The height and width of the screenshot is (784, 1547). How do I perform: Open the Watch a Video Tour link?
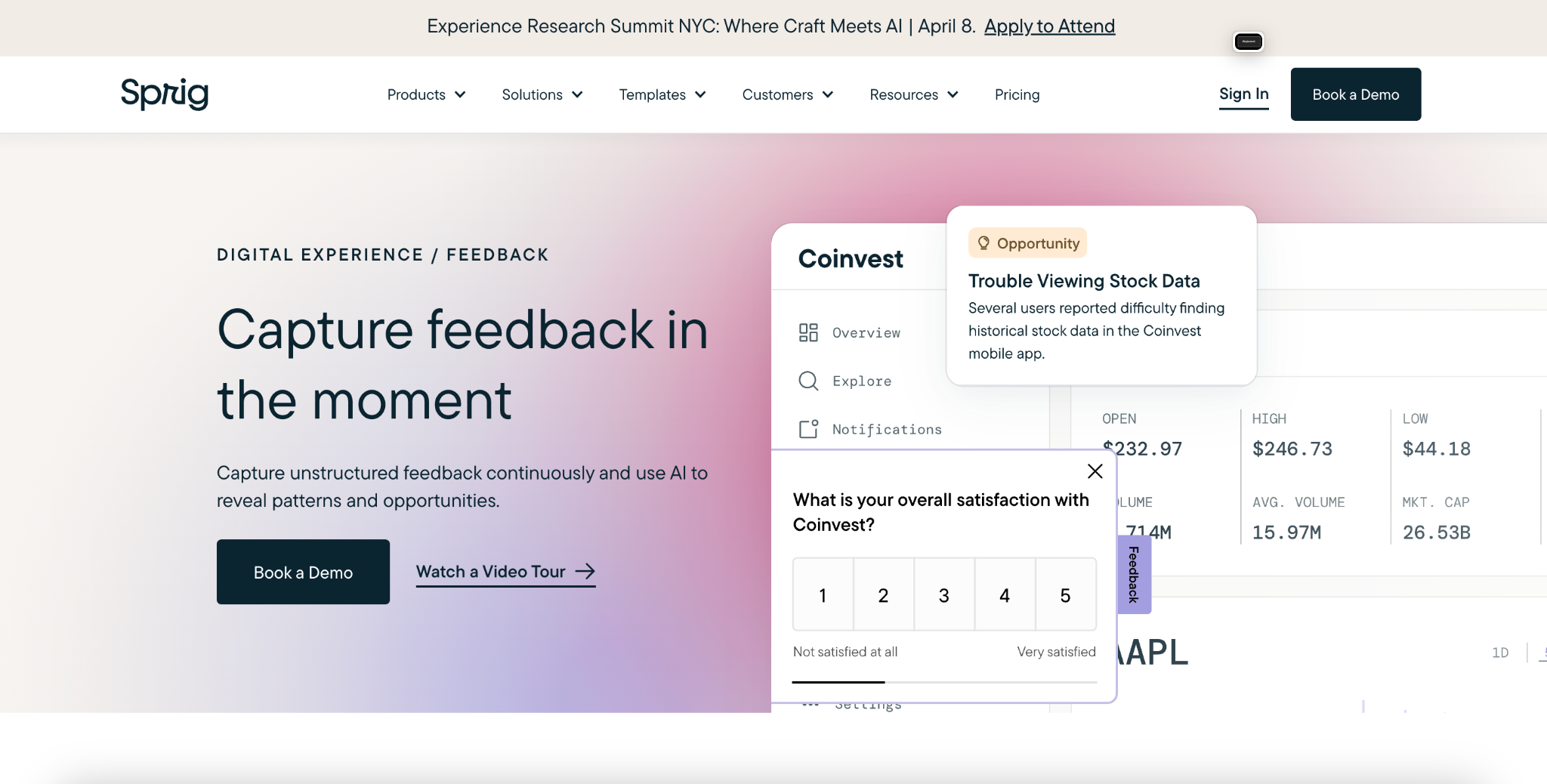505,572
